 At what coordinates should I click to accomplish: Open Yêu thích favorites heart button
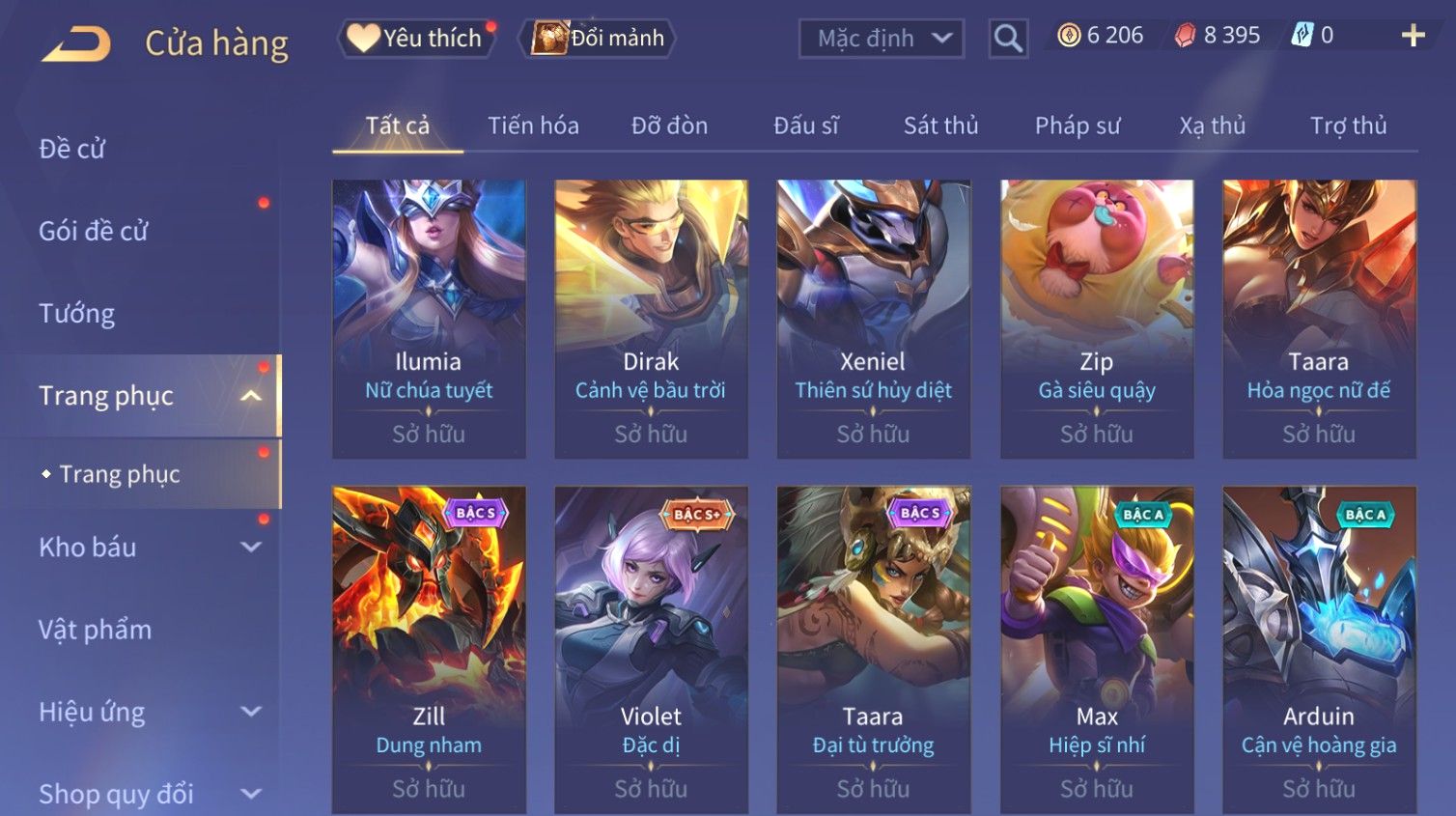click(416, 39)
